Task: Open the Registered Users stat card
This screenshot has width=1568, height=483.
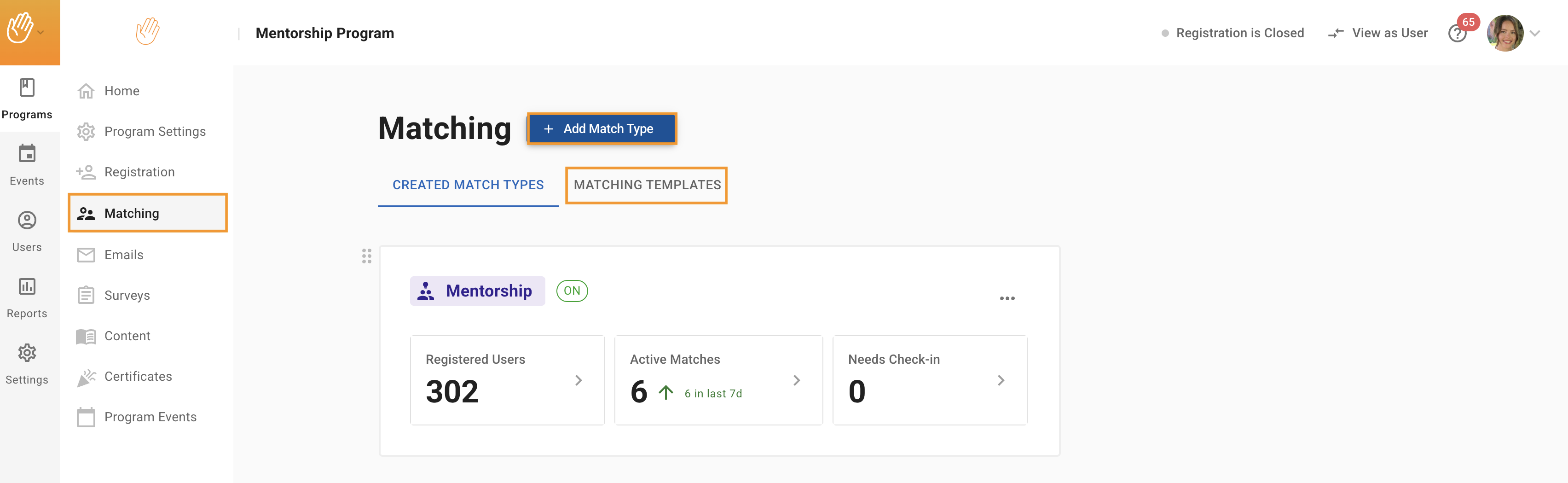Action: [507, 380]
